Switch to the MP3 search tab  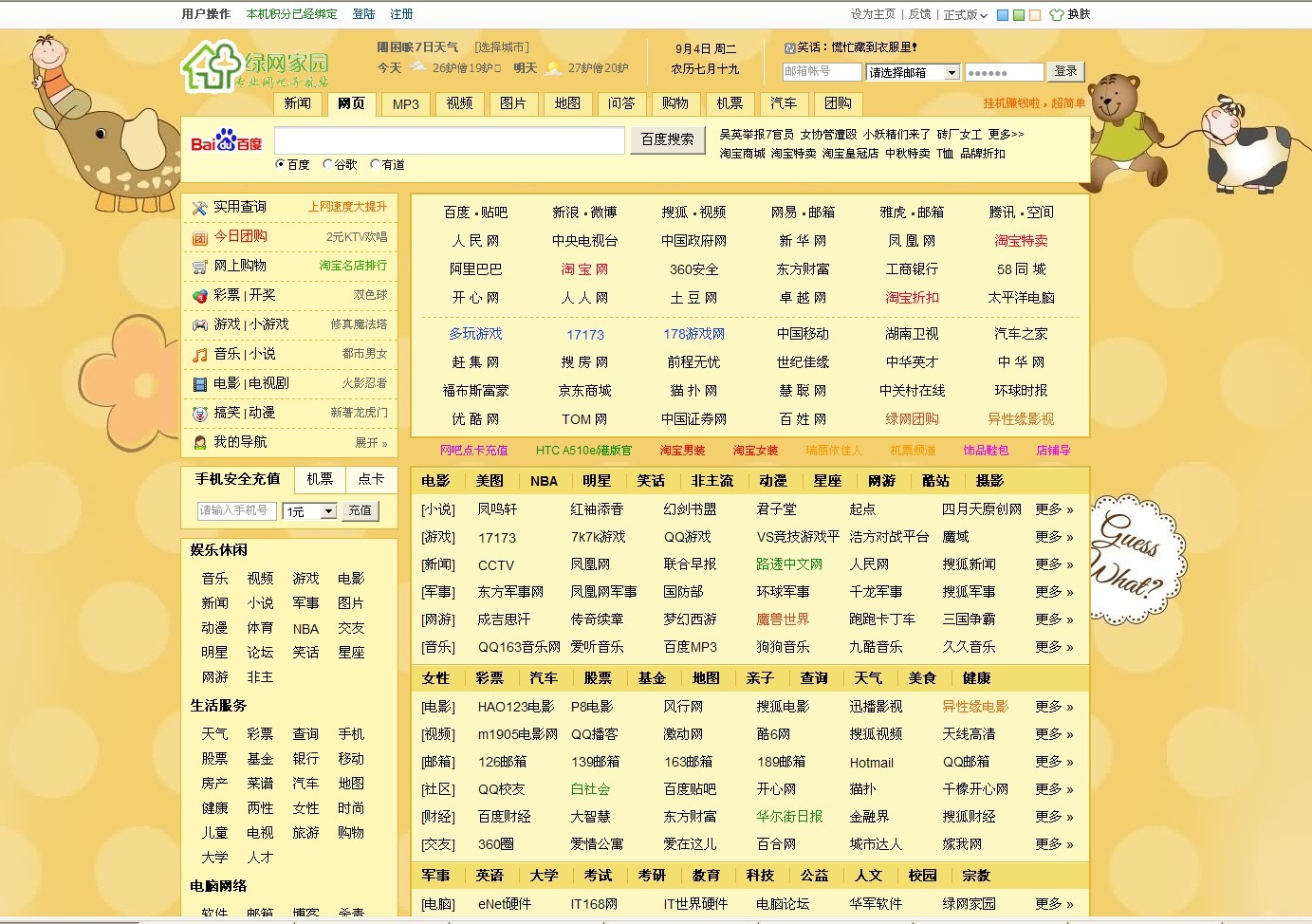pyautogui.click(x=405, y=104)
